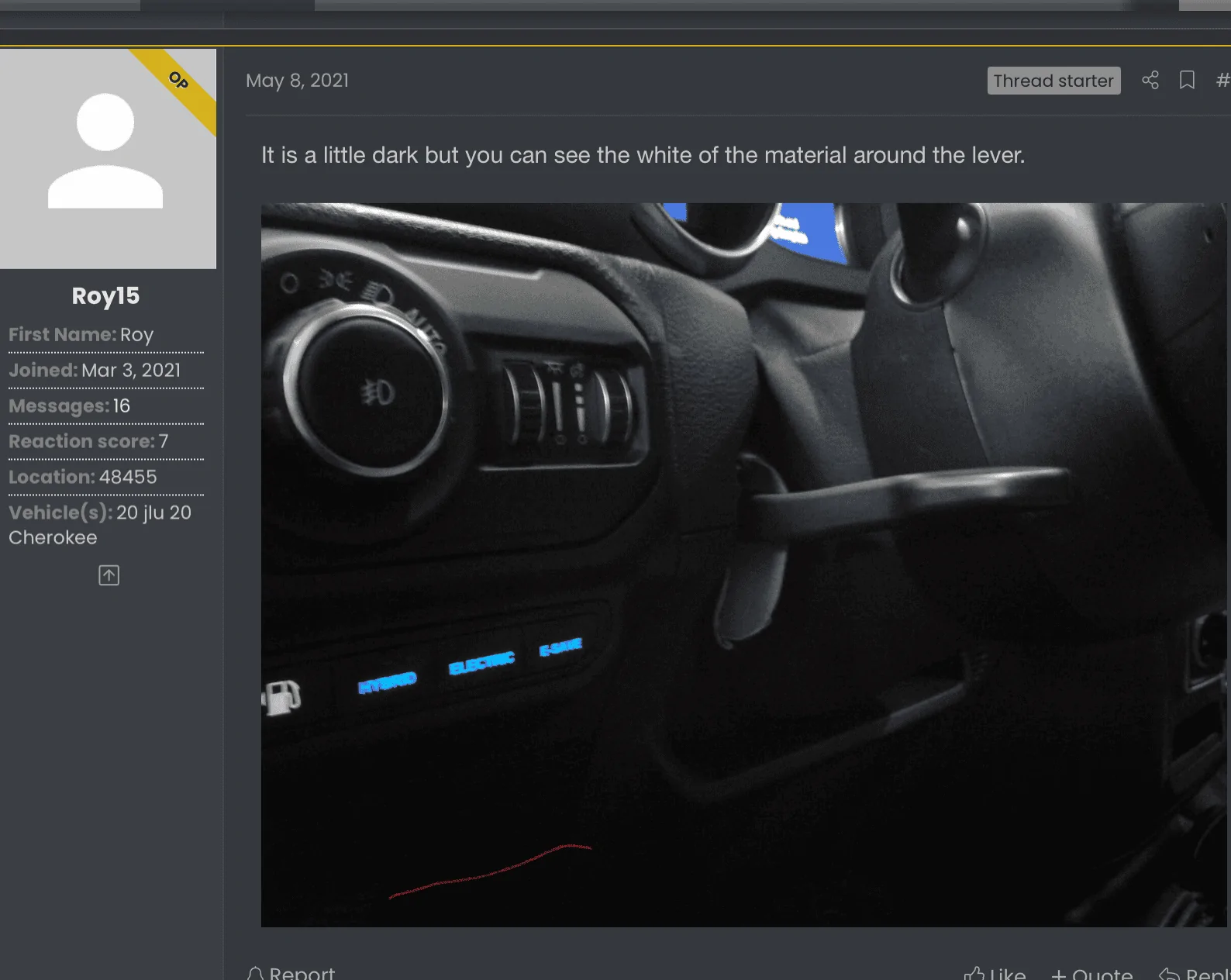Image resolution: width=1231 pixels, height=980 pixels.
Task: Like the post
Action: pos(995,974)
